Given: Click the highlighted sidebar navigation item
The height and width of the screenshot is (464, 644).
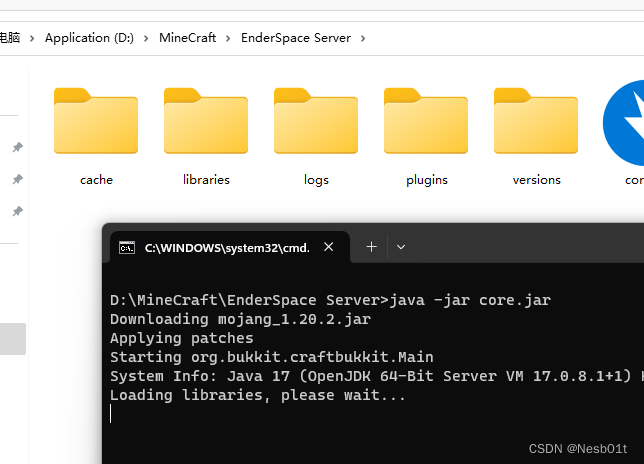Looking at the screenshot, I should (x=12, y=339).
